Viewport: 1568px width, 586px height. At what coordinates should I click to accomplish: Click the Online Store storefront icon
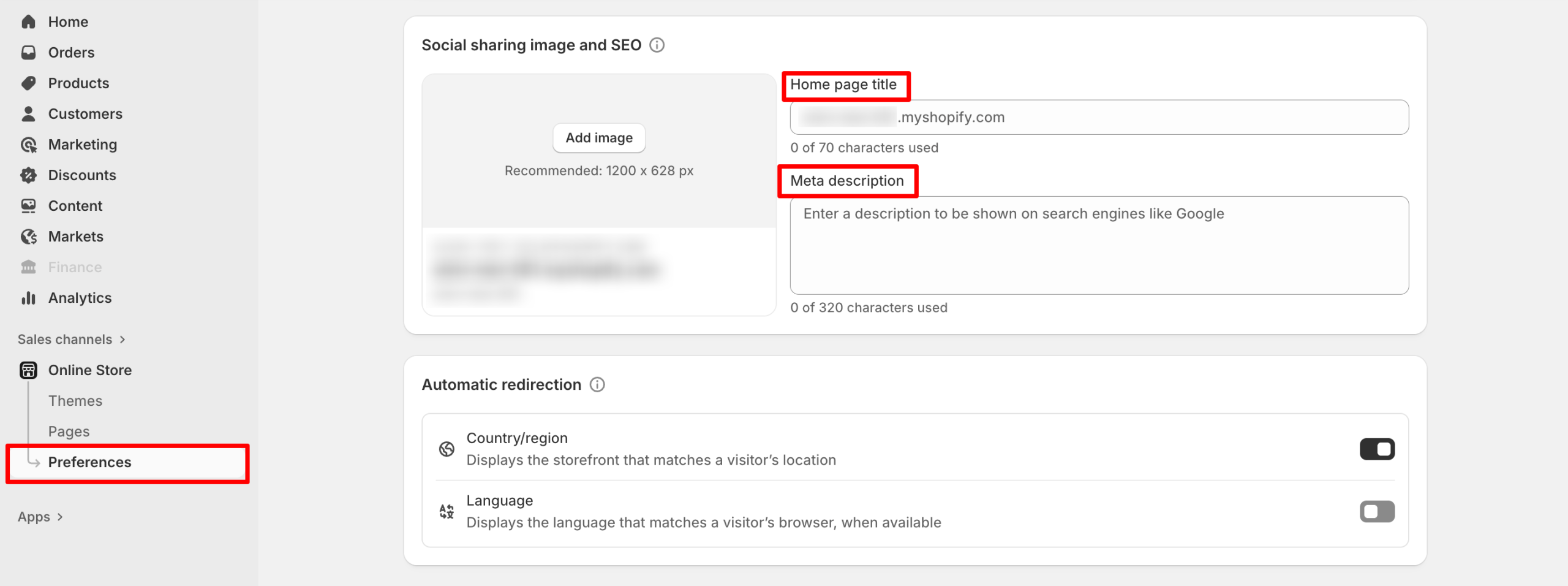click(x=29, y=370)
